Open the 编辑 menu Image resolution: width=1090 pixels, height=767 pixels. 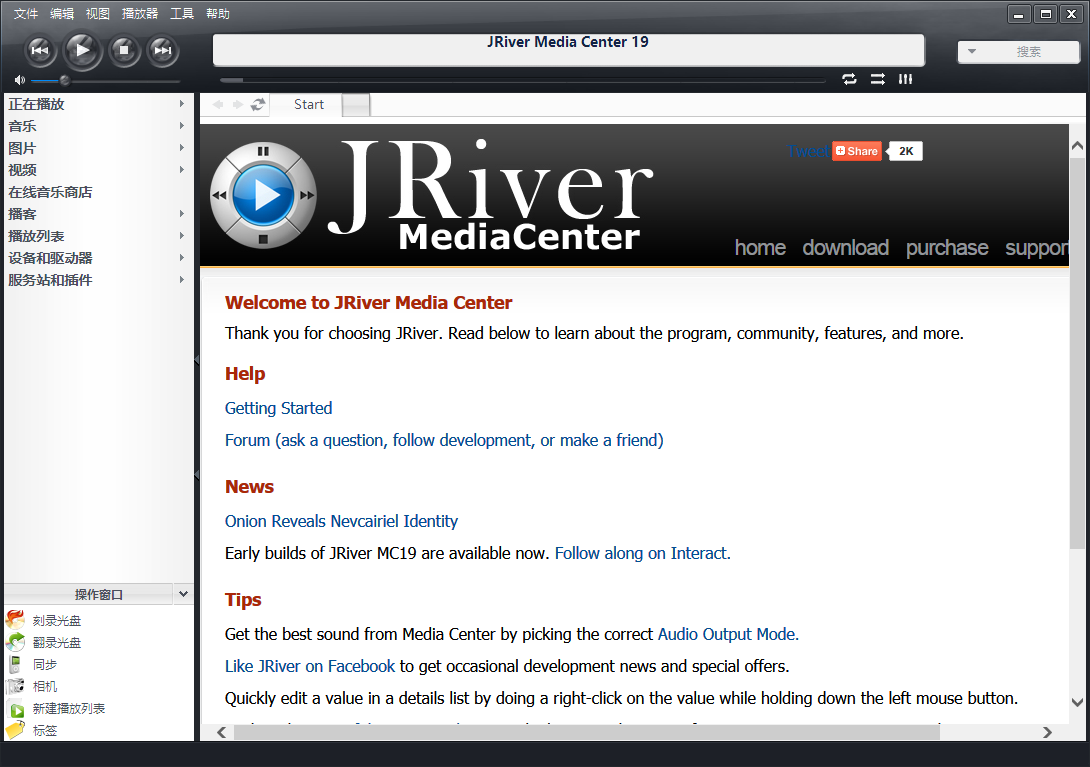62,14
